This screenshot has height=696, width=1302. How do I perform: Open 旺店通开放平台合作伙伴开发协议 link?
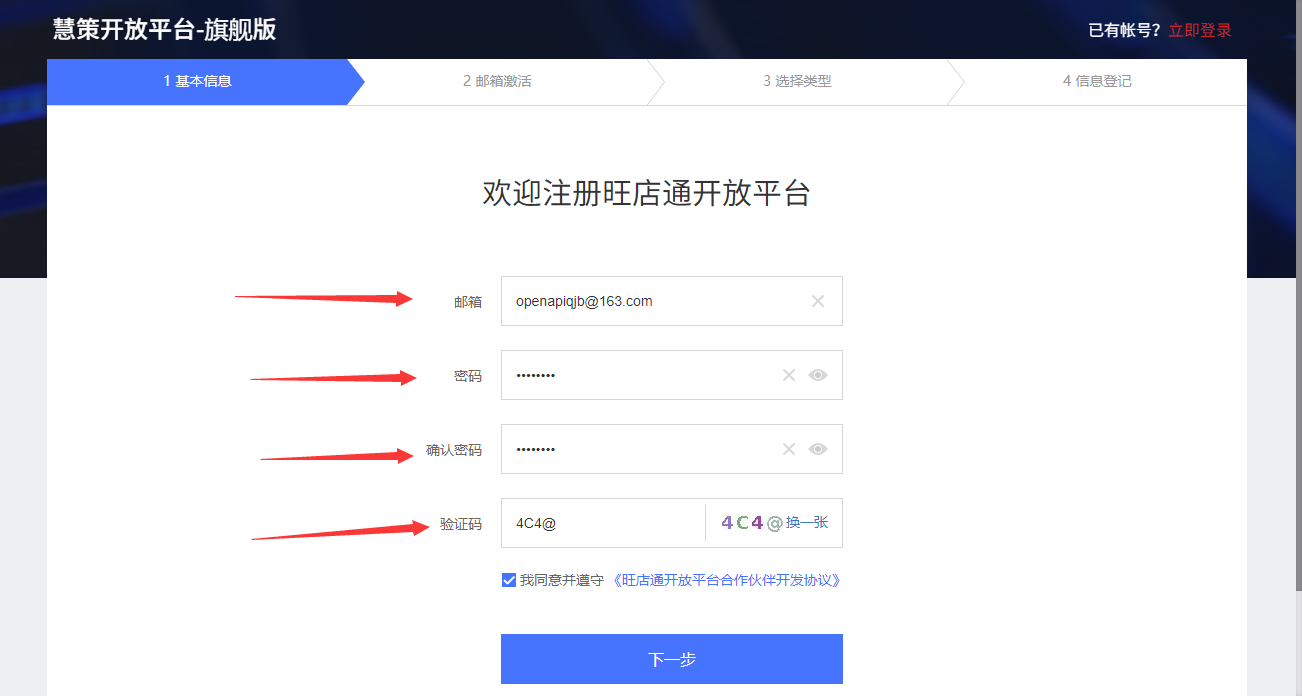pos(725,580)
